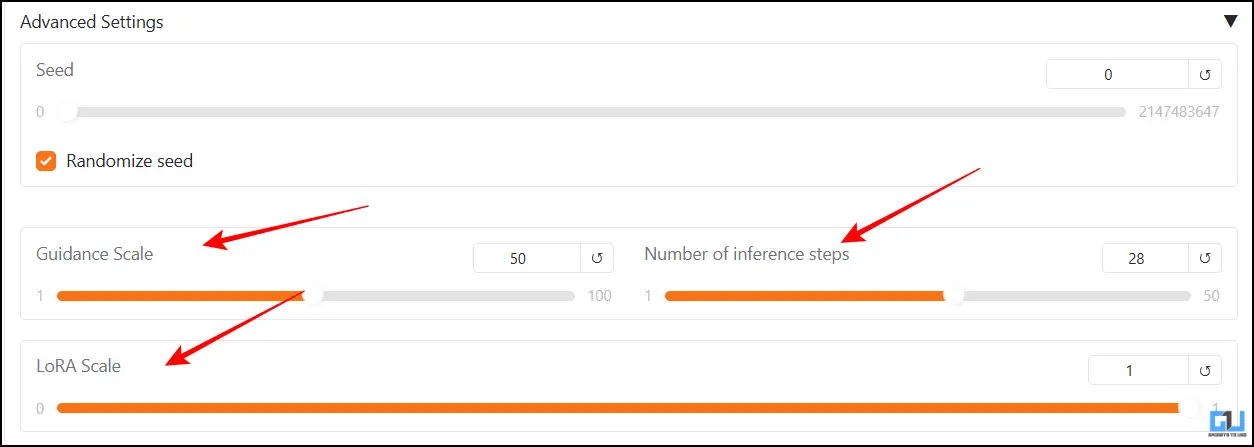The height and width of the screenshot is (447, 1254).
Task: Click the Randomize seed label text
Action: click(x=129, y=160)
